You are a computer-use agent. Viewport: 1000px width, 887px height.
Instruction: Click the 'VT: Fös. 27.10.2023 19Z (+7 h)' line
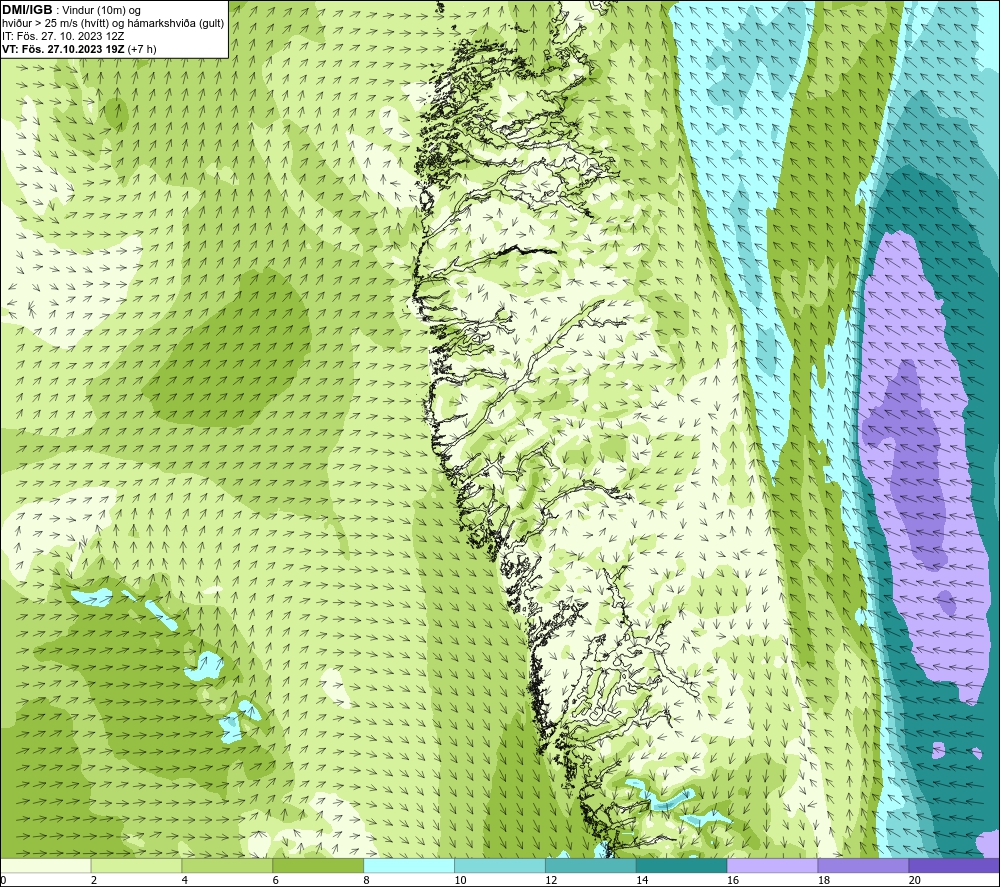pos(79,49)
